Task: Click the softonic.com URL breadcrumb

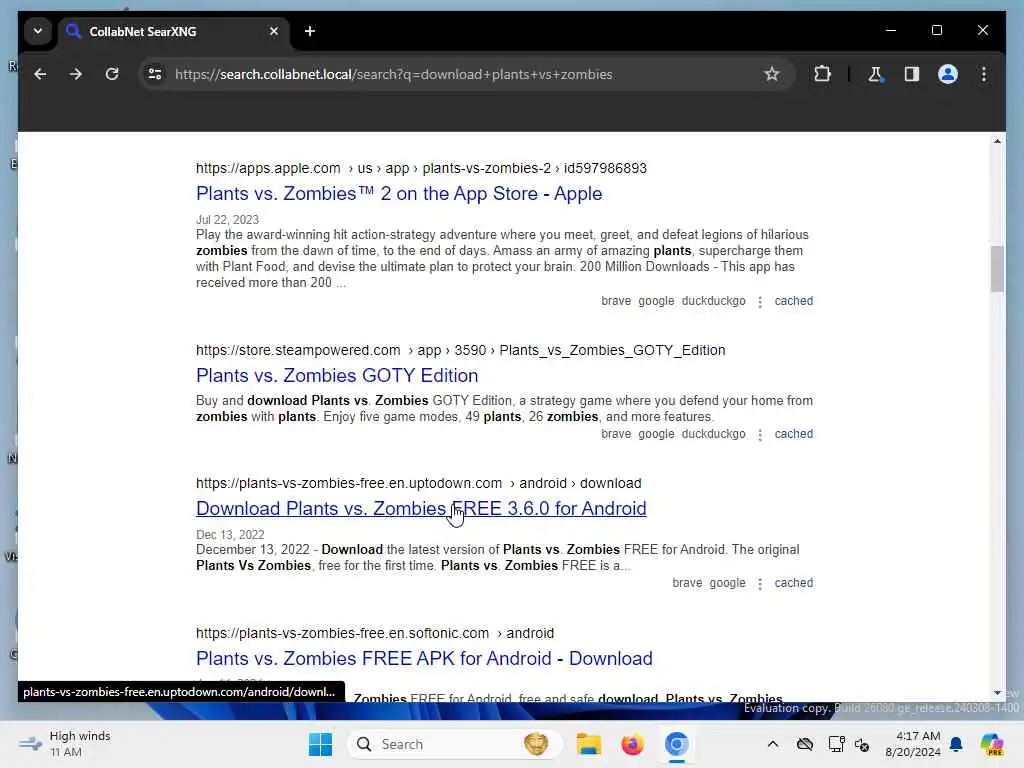Action: 375,633
